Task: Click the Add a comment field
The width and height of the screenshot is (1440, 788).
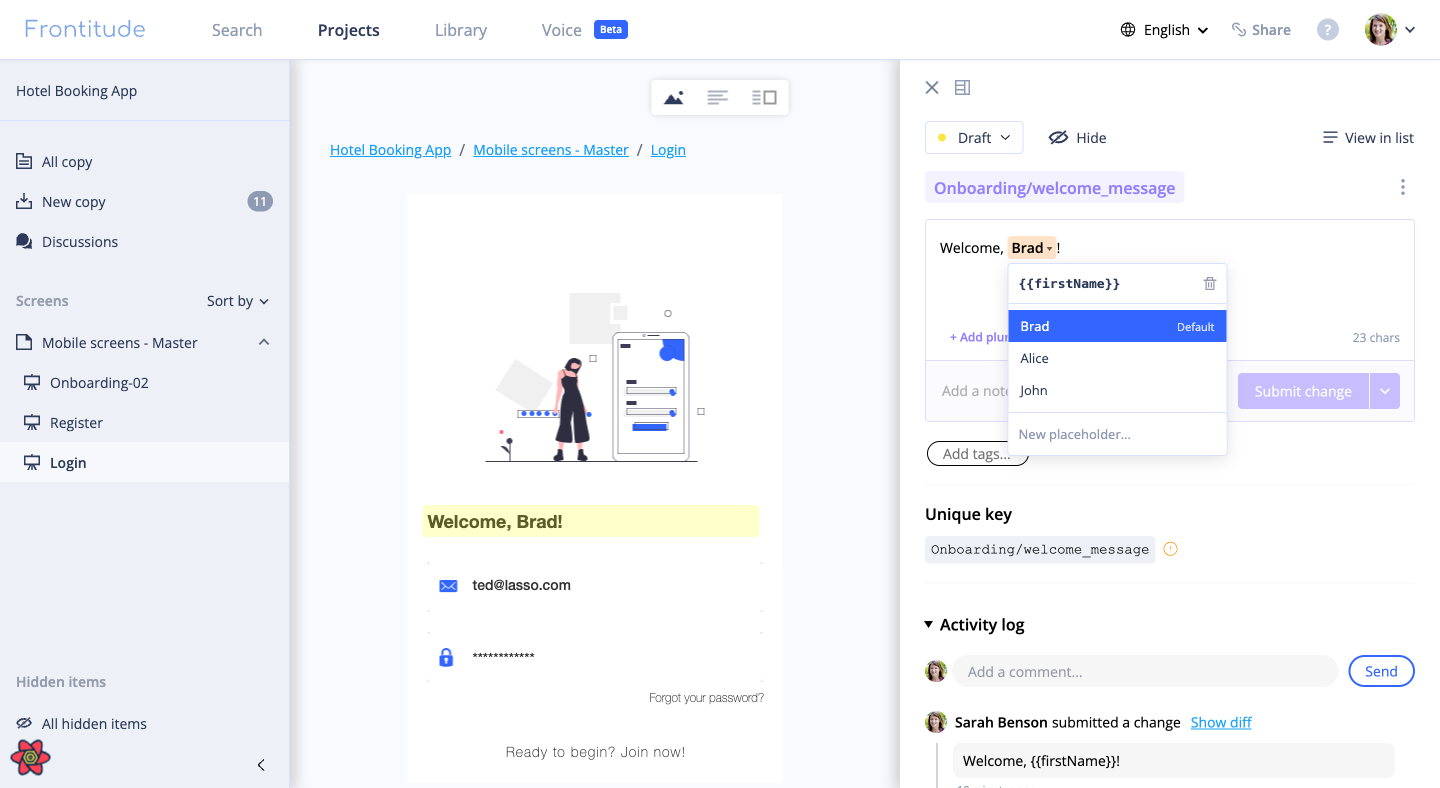Action: (x=1145, y=671)
